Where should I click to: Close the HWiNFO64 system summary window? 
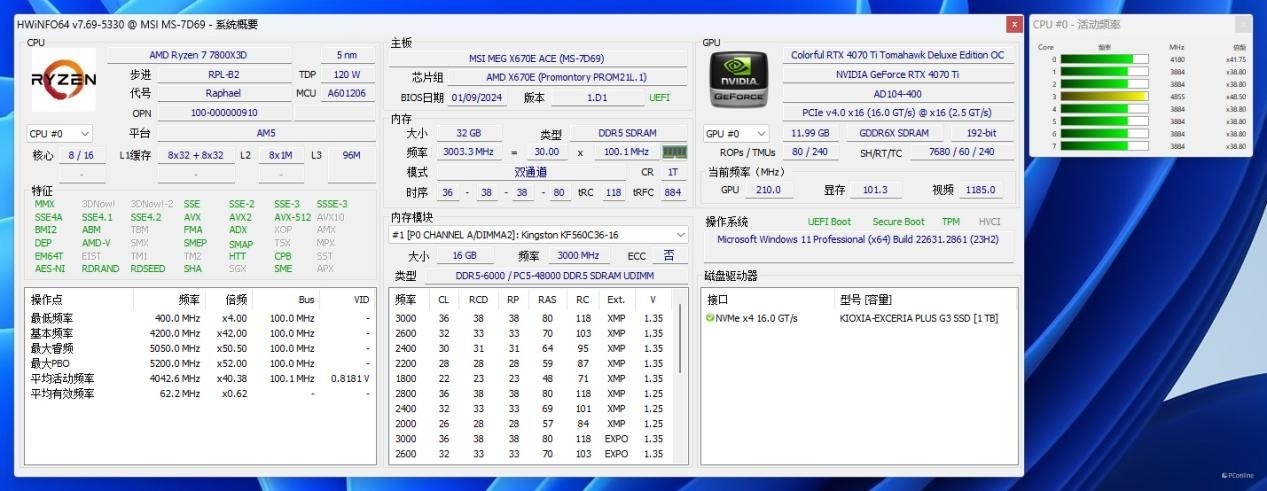(1014, 24)
